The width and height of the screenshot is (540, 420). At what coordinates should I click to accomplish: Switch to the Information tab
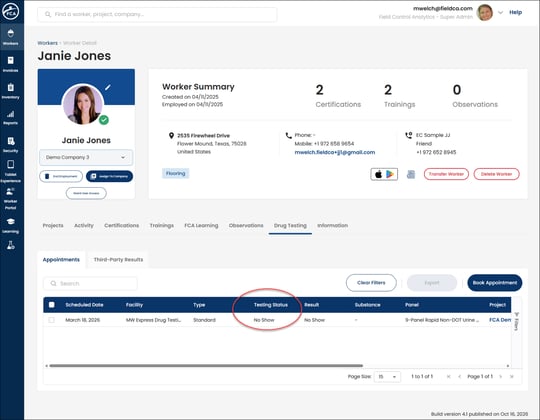(332, 225)
